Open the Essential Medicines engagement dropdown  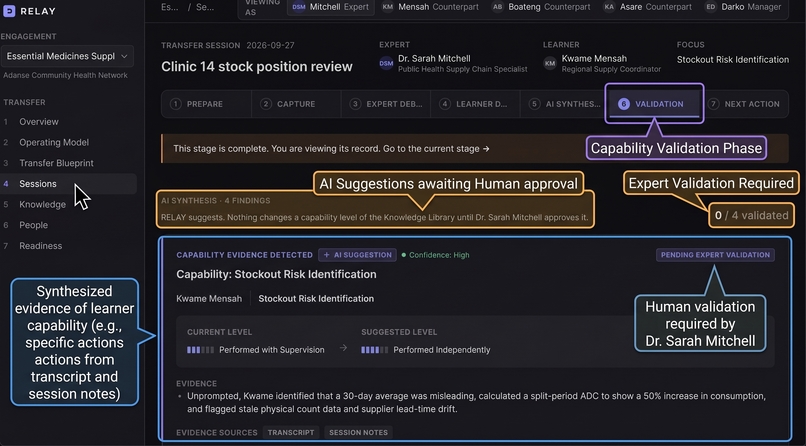pos(67,56)
